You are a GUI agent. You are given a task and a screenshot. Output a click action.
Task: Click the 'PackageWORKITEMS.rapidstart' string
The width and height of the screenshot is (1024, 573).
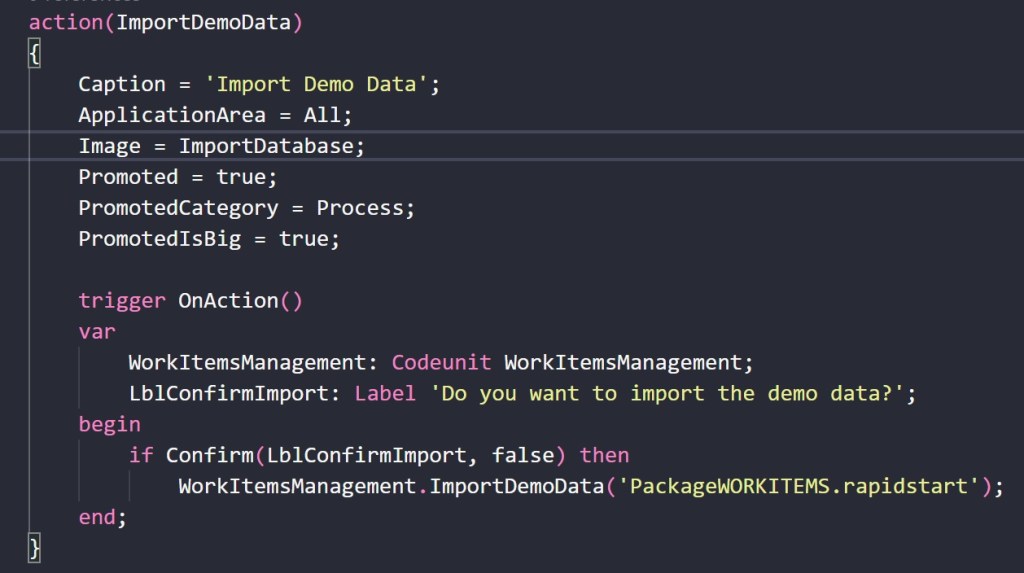(802, 487)
